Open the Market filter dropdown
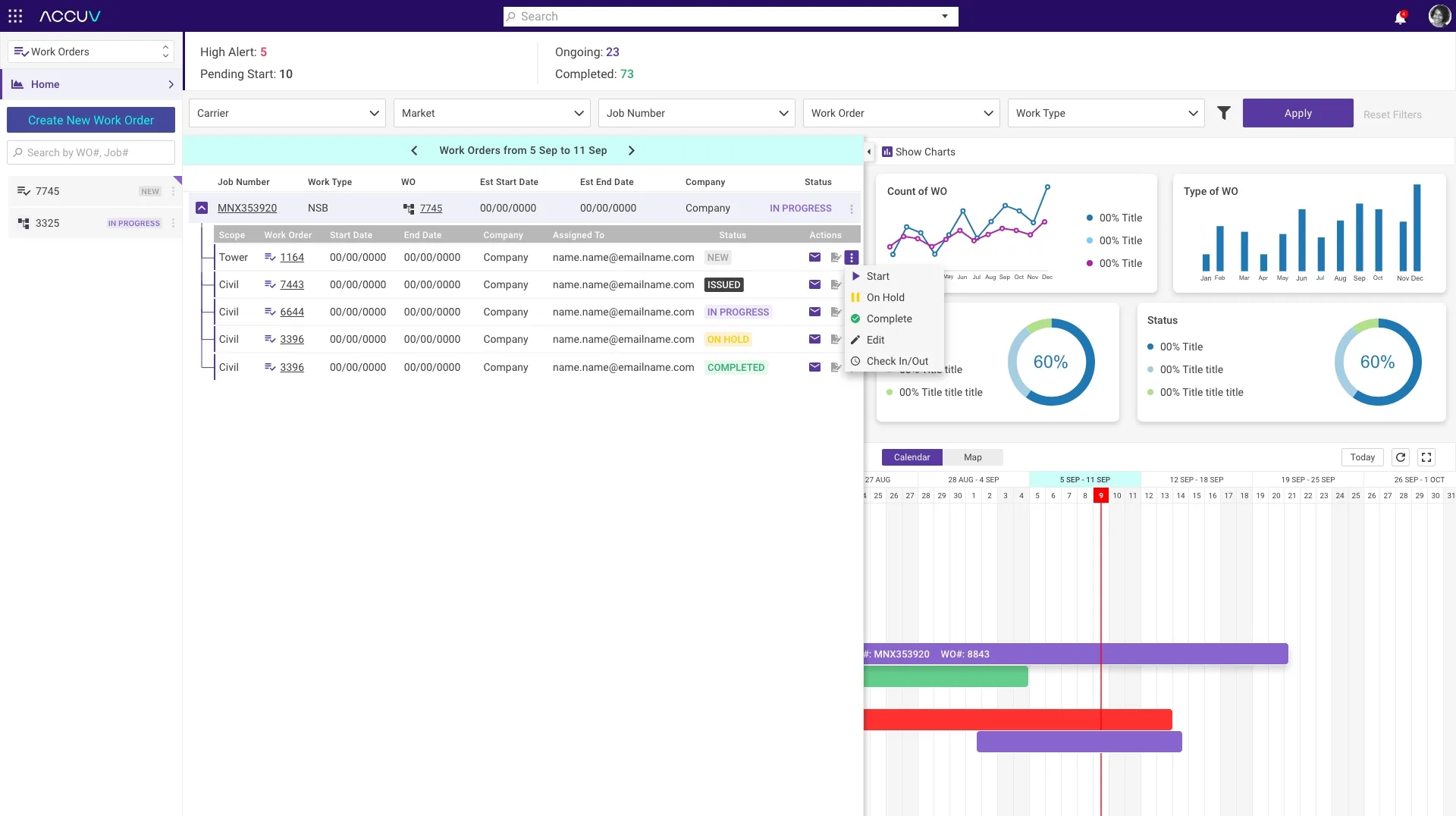The width and height of the screenshot is (1456, 816). click(x=492, y=113)
